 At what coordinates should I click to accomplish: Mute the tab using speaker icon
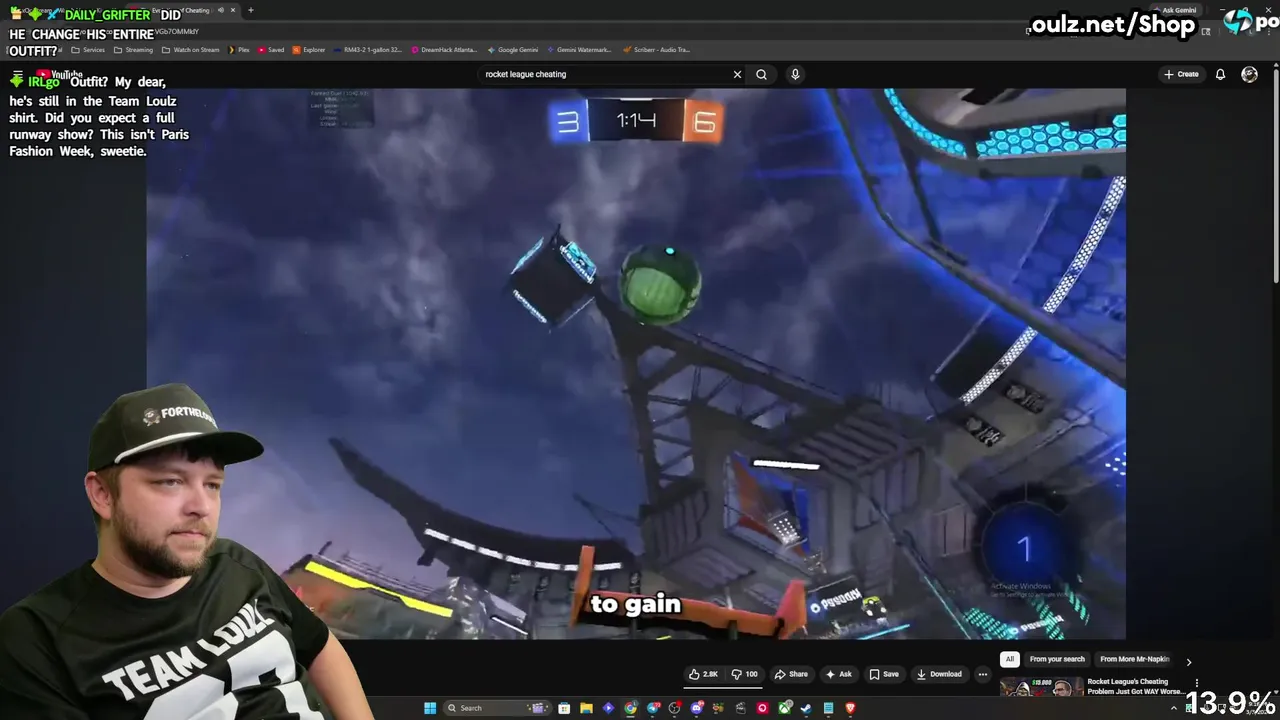220,10
